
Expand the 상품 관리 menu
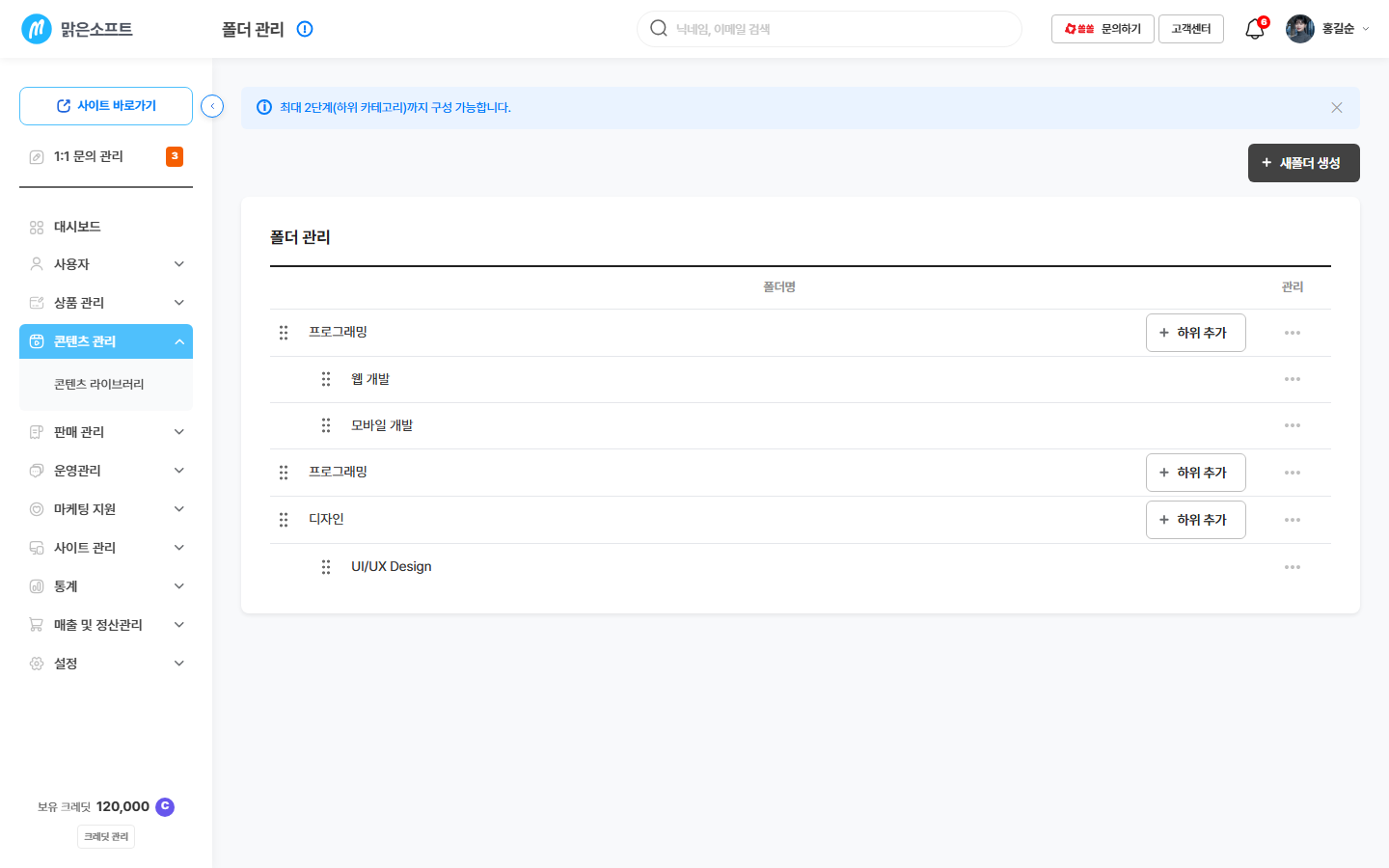[x=178, y=303]
